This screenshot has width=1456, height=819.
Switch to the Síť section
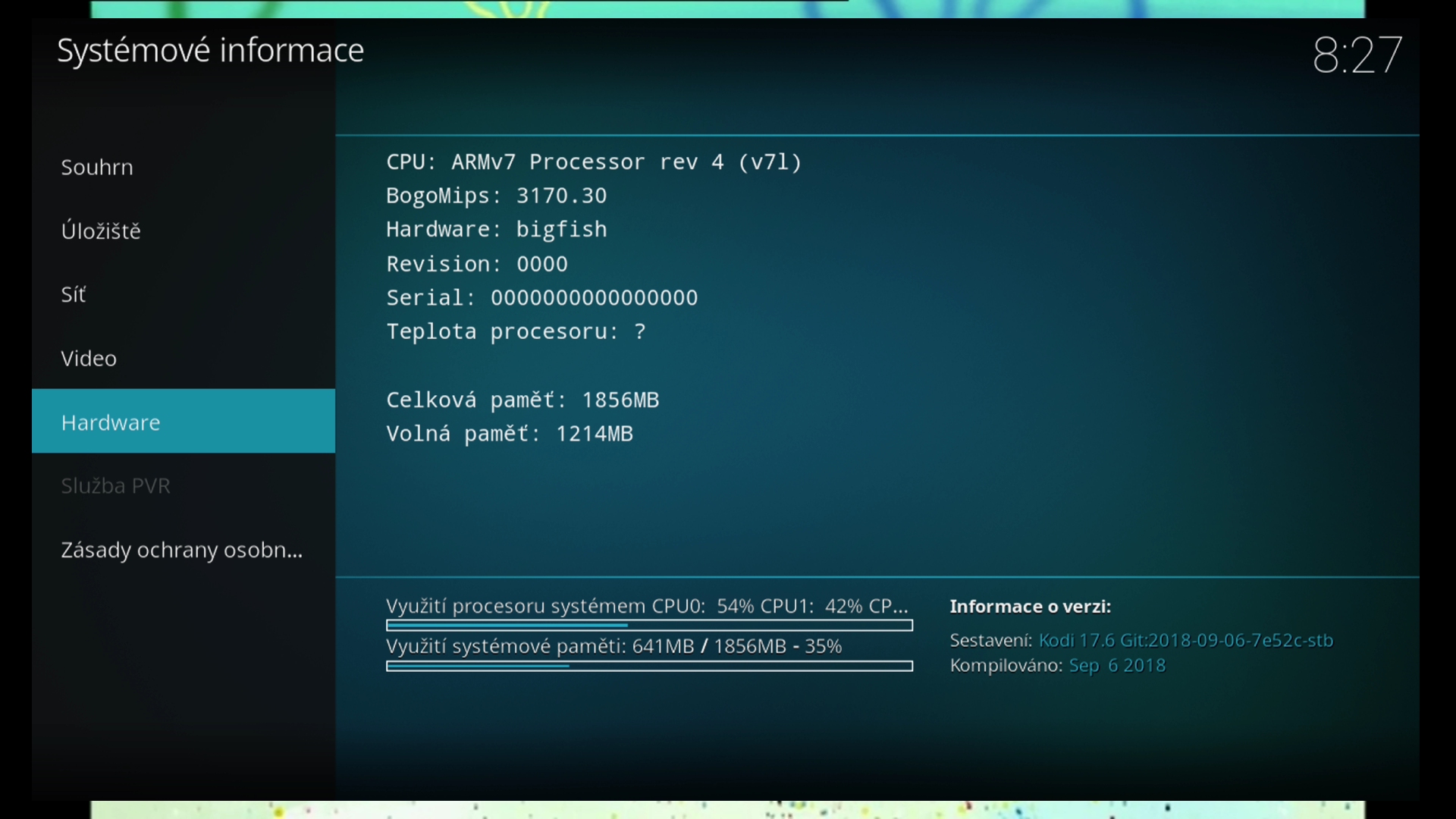point(74,294)
